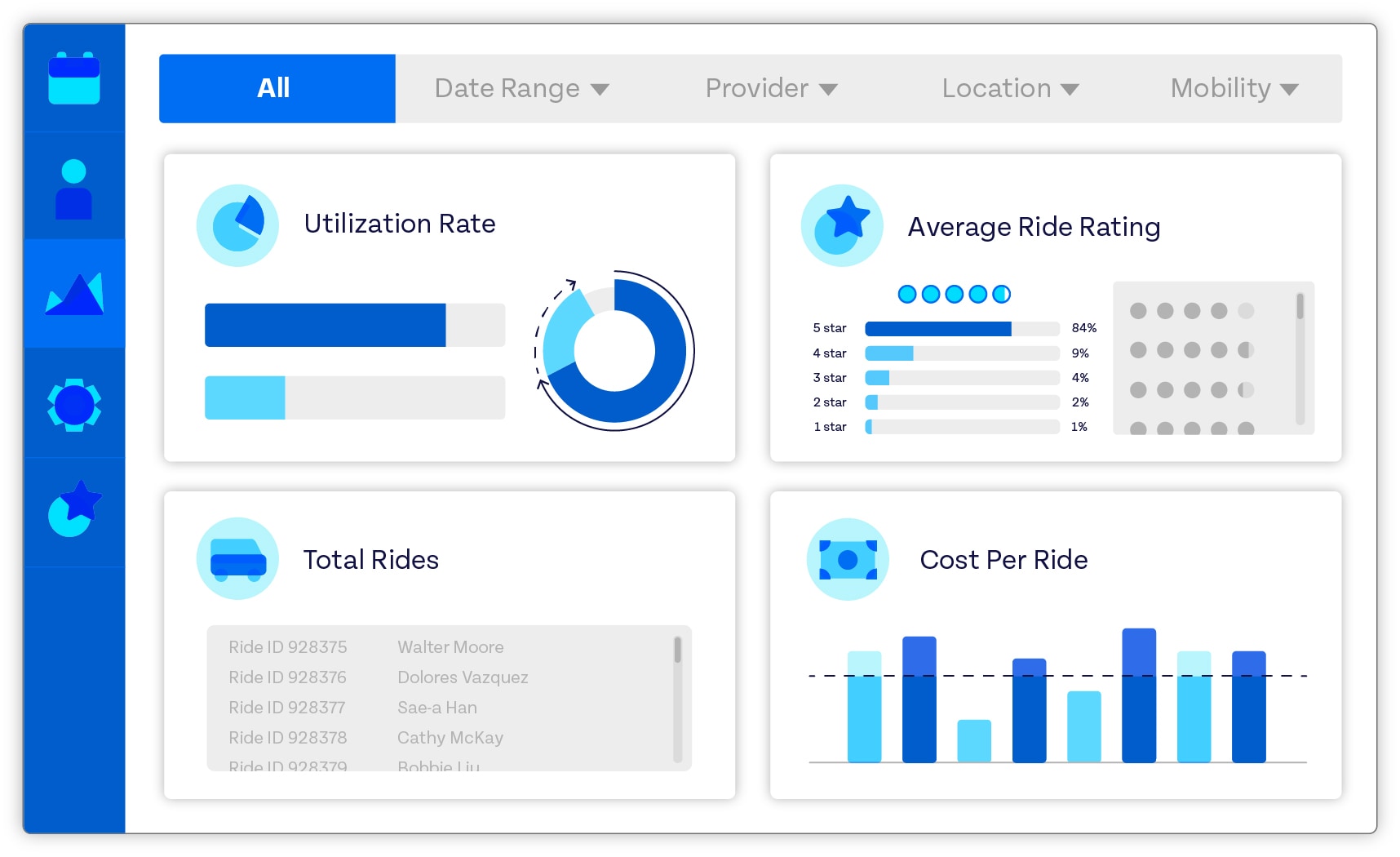Click the money icon beside Cost Per Ride
This screenshot has width=1400, height=857.
coord(847,559)
